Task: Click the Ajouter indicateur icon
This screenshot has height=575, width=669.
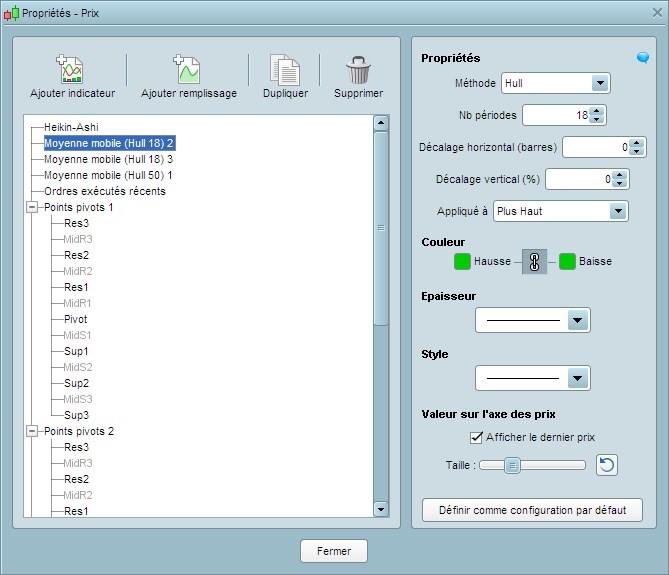Action: (72, 70)
